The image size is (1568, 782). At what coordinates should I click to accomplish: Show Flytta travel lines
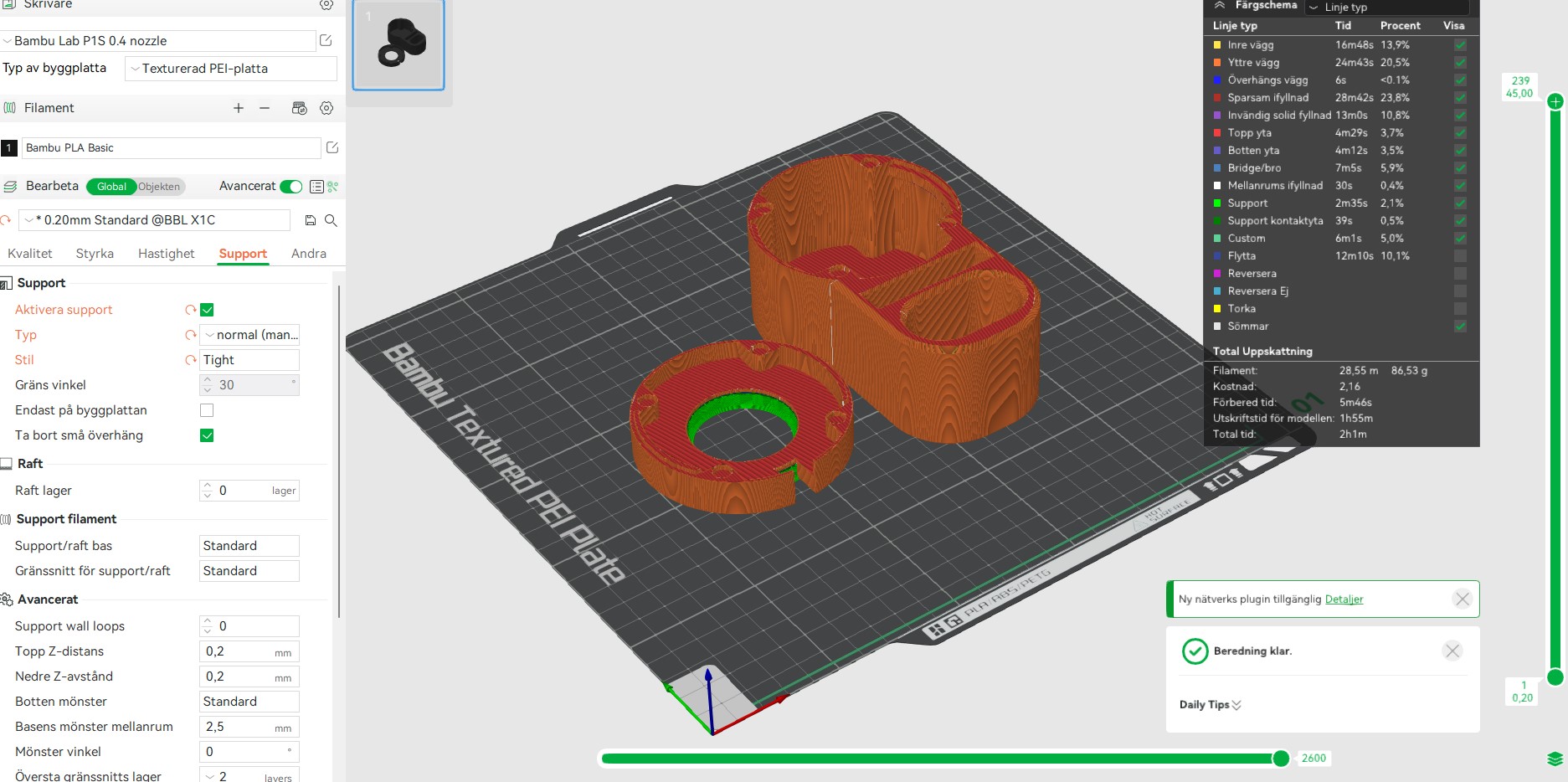point(1460,256)
